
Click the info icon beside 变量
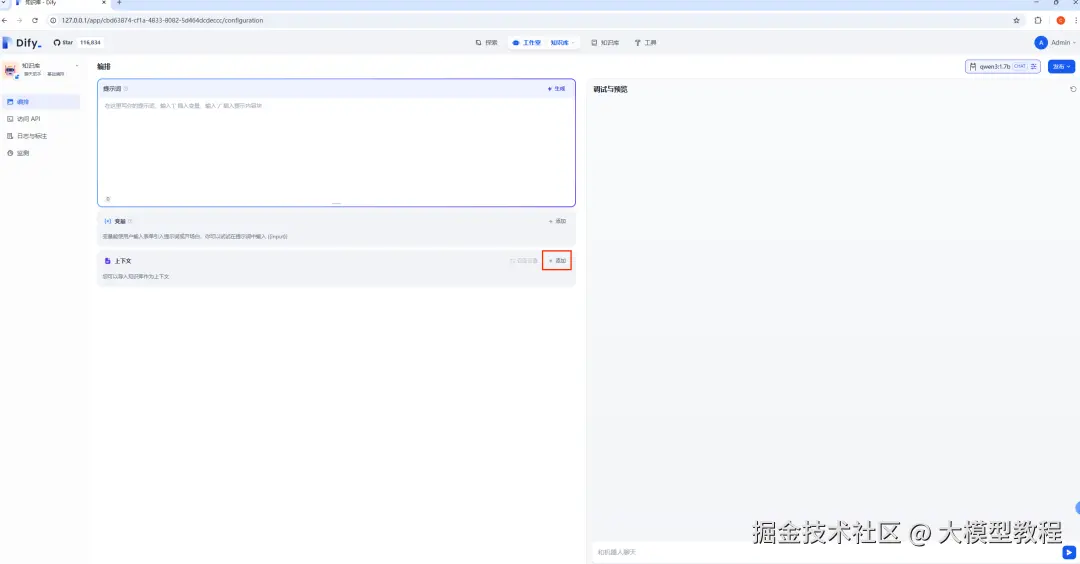point(130,221)
